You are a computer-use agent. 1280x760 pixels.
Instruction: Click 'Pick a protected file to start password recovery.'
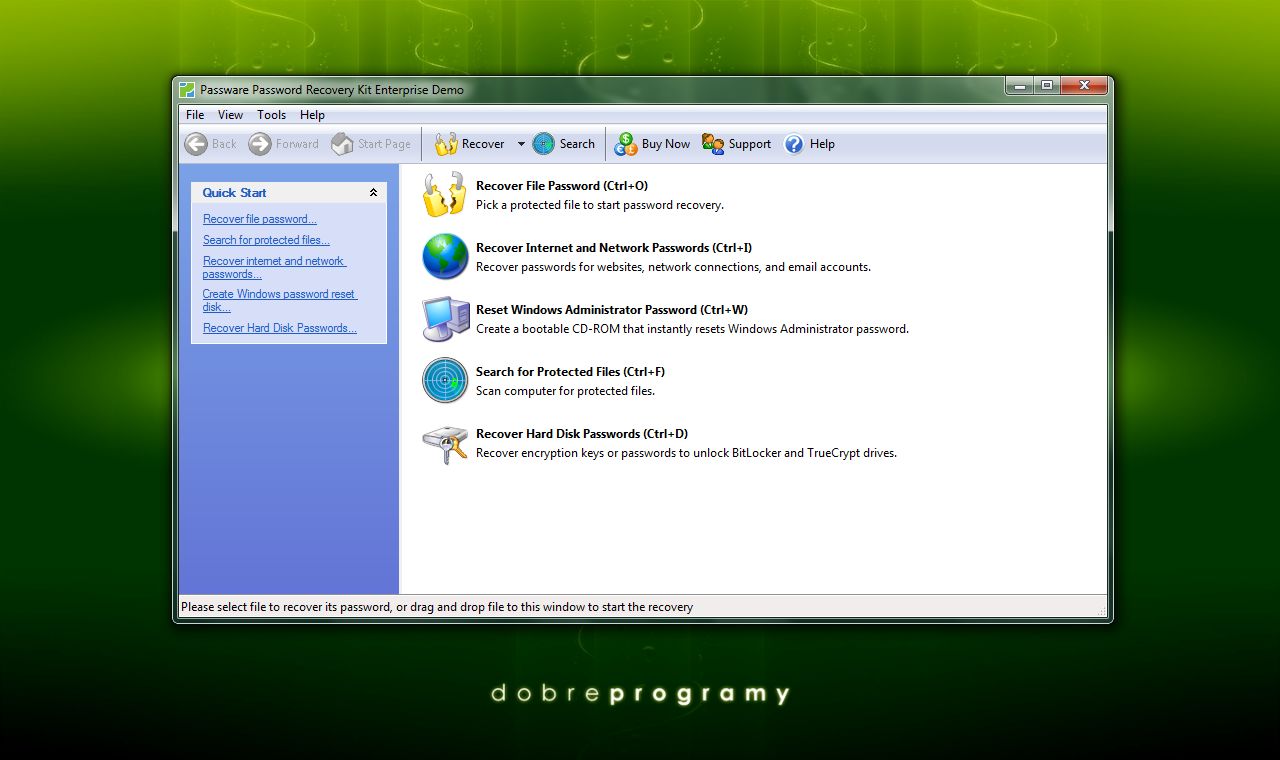click(x=600, y=205)
